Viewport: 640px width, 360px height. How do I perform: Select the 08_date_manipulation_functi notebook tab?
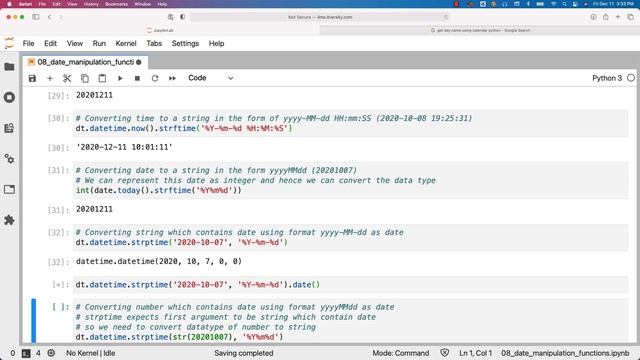[x=85, y=62]
